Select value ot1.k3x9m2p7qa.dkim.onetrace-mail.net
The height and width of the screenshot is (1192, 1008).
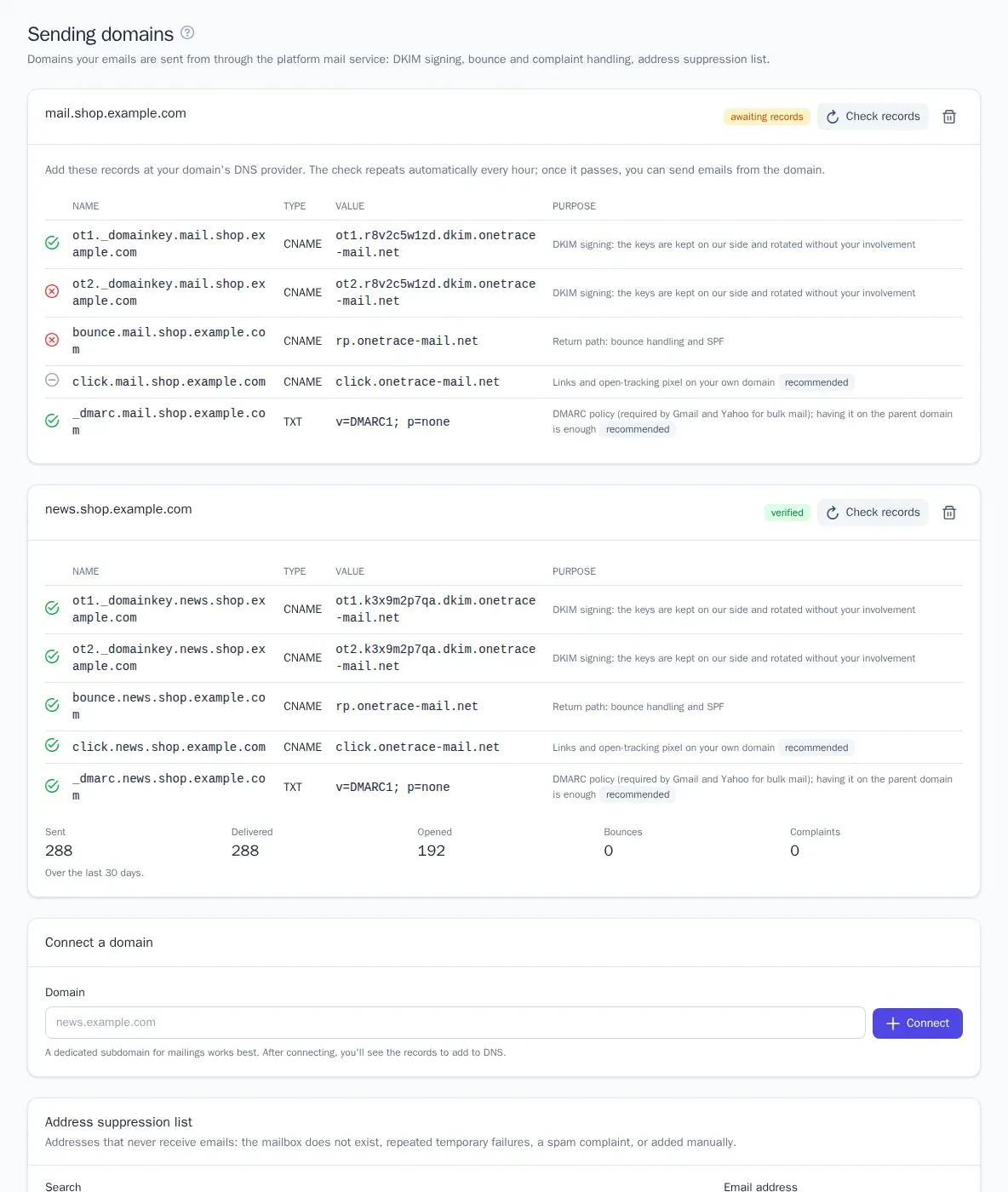[x=436, y=609]
